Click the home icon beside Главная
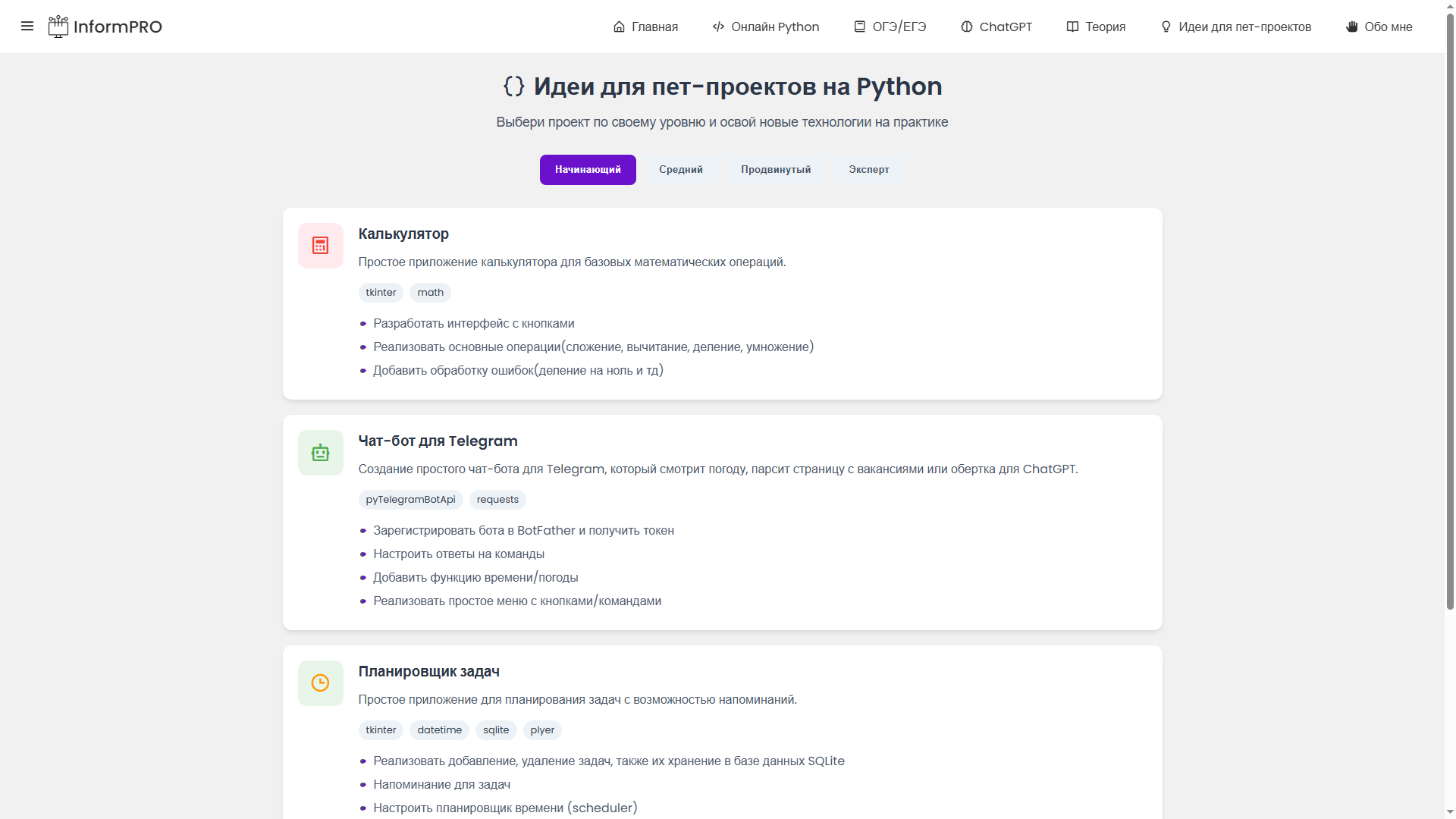 619,27
